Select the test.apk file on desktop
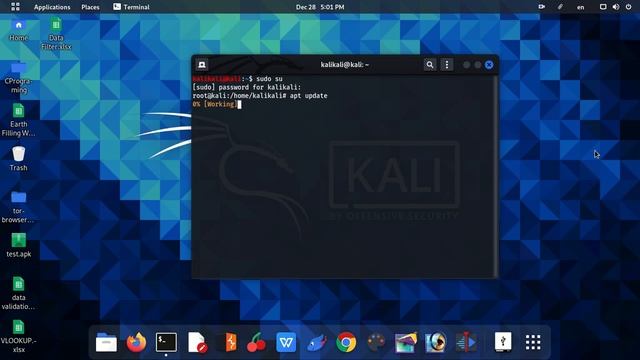Screen dimensions: 640x360 point(18,245)
